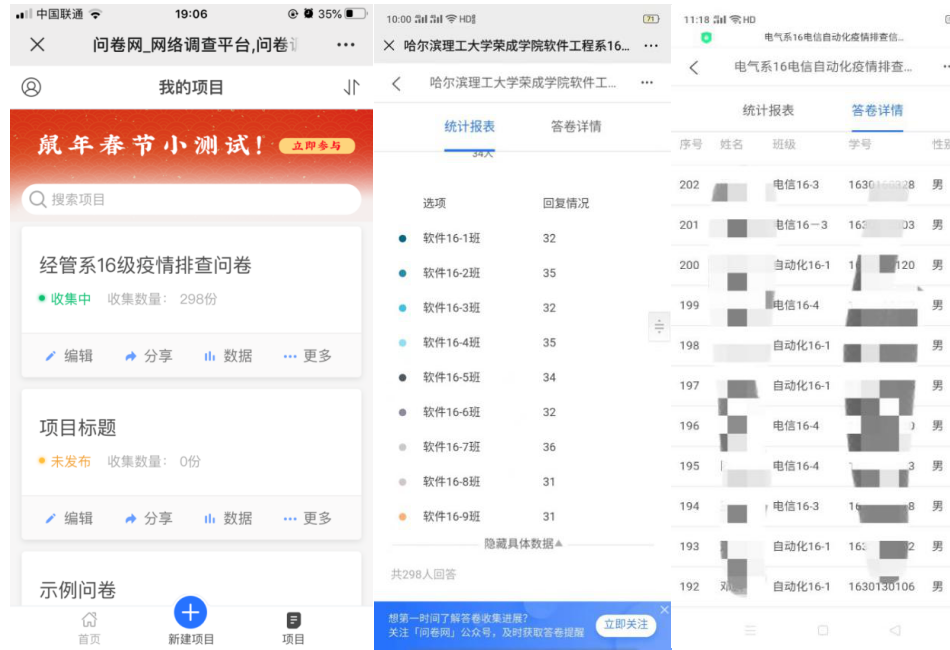Click the 立即参与 banner button
Viewport: 950px width, 650px height.
pyautogui.click(x=316, y=146)
